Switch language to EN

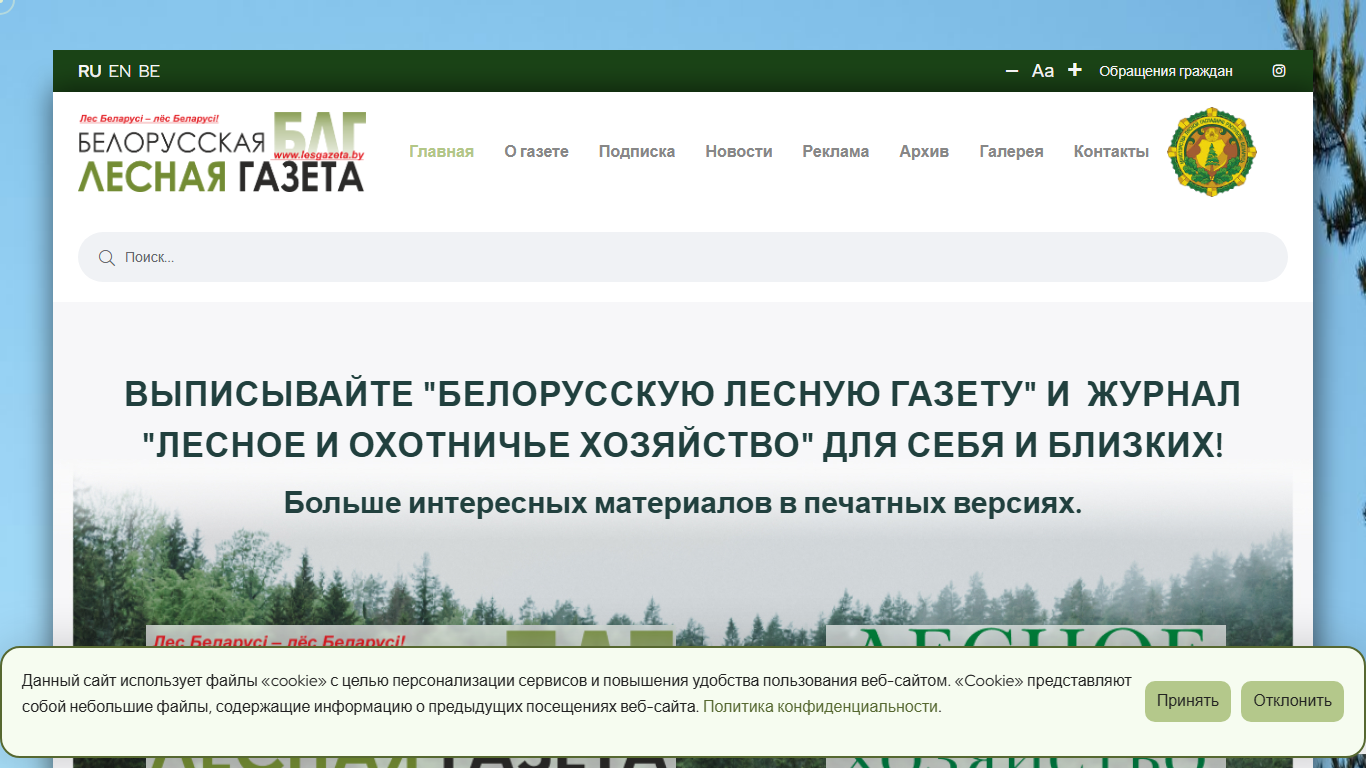pos(120,71)
